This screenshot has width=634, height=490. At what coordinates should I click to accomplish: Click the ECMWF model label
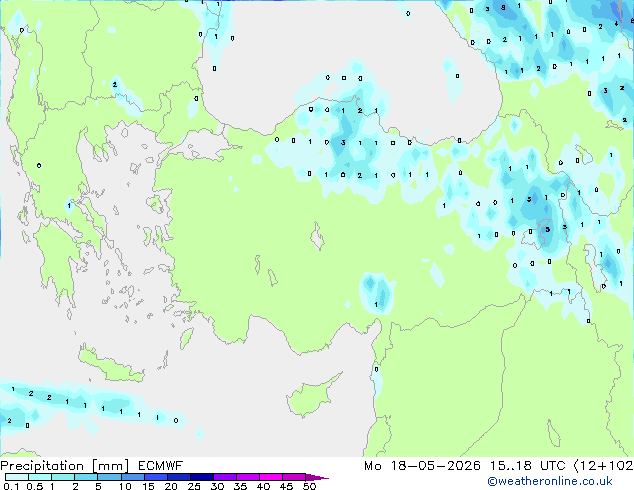click(x=161, y=466)
